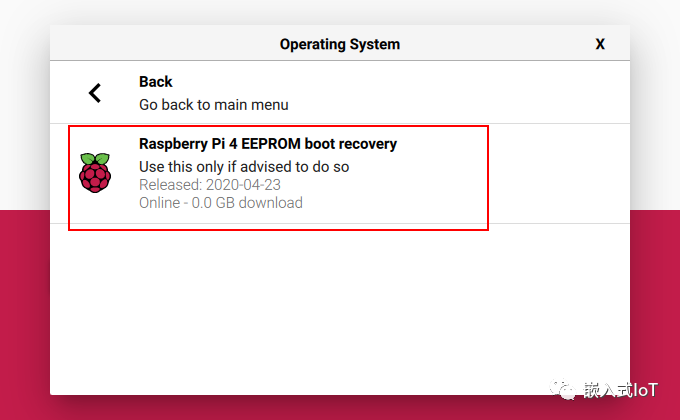Click the 'Go back to main menu' text
The width and height of the screenshot is (680, 420).
[x=213, y=104]
